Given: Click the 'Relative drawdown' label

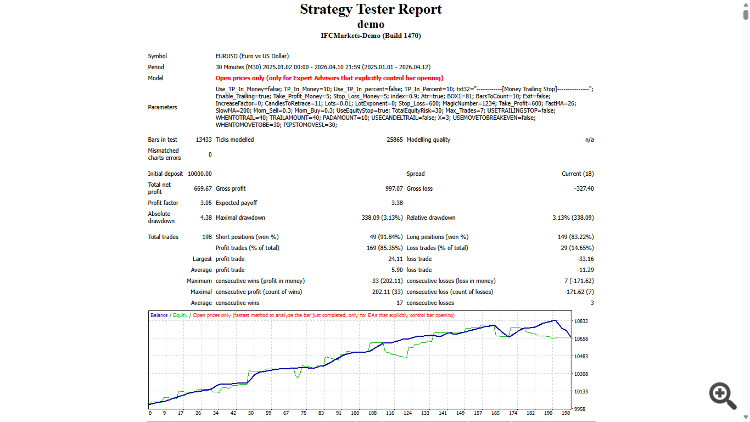Looking at the screenshot, I should [x=431, y=218].
